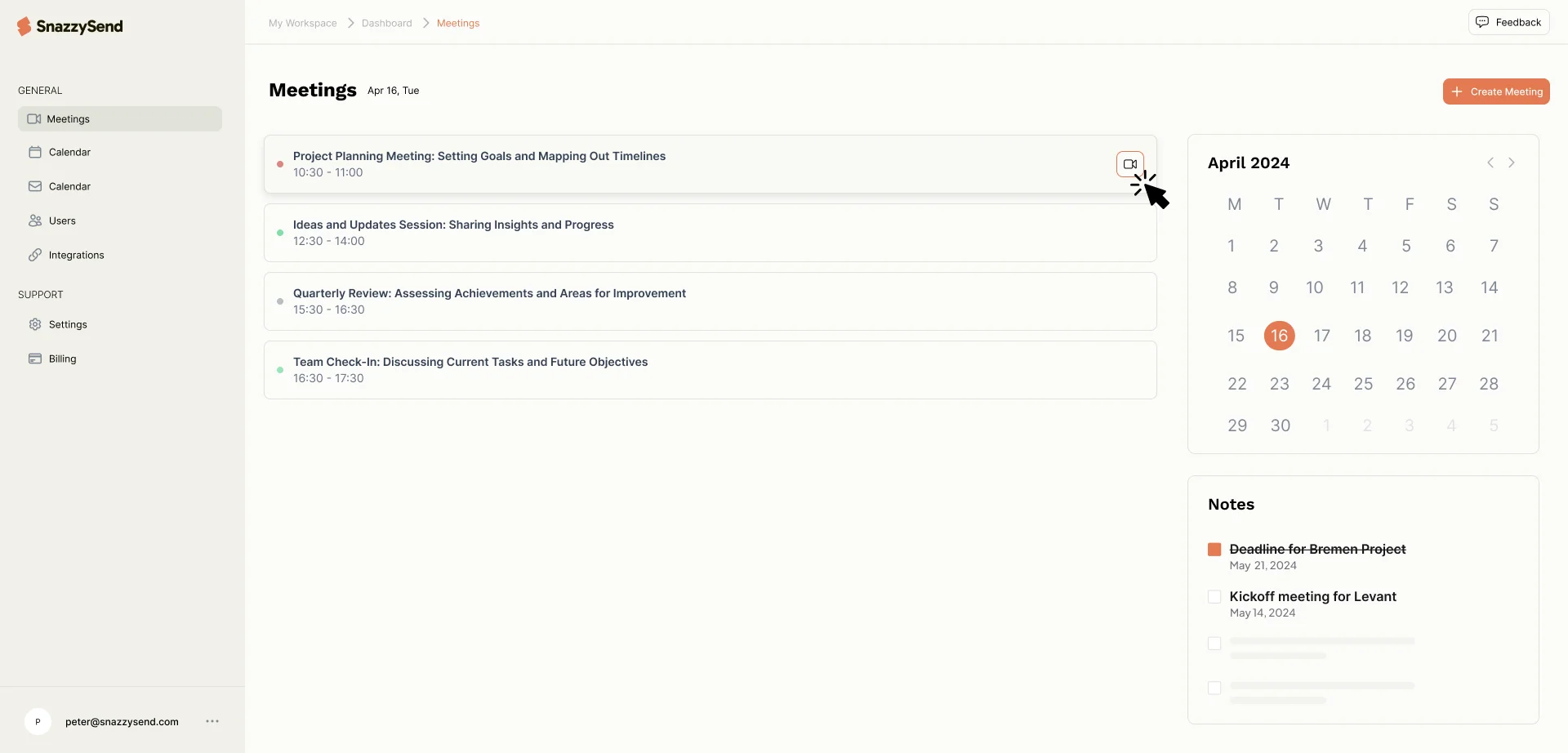Navigate to Dashboard in the breadcrumb
This screenshot has height=753, width=1568.
click(x=386, y=23)
